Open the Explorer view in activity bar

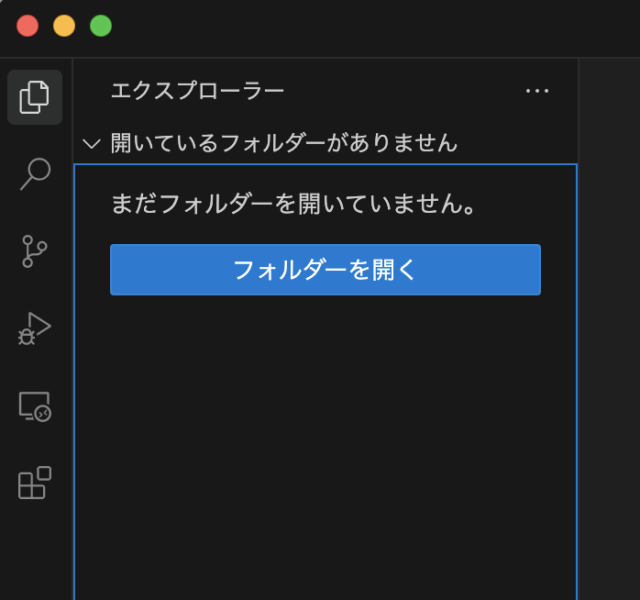click(35, 97)
